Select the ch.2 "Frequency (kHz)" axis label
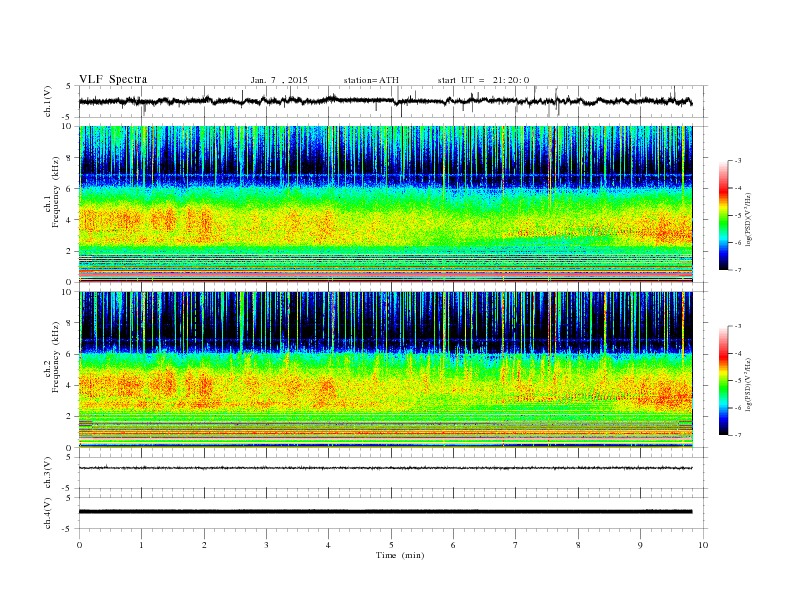Viewport: 792px width, 612px height. [x=56, y=357]
